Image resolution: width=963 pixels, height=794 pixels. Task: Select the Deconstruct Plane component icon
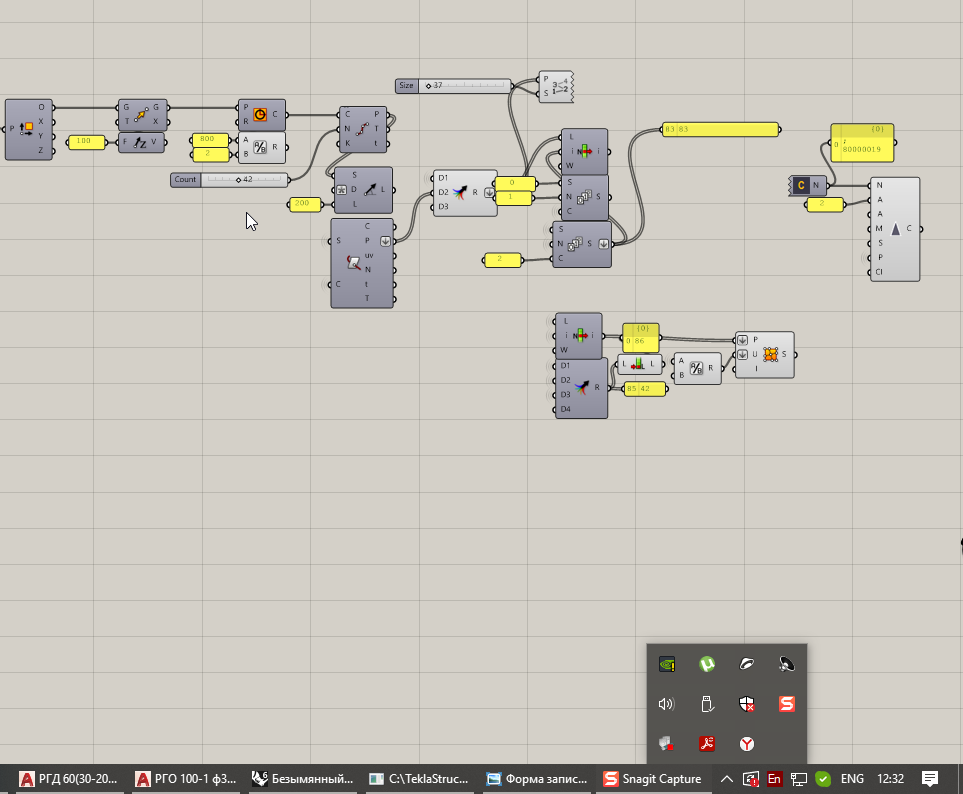(26, 128)
